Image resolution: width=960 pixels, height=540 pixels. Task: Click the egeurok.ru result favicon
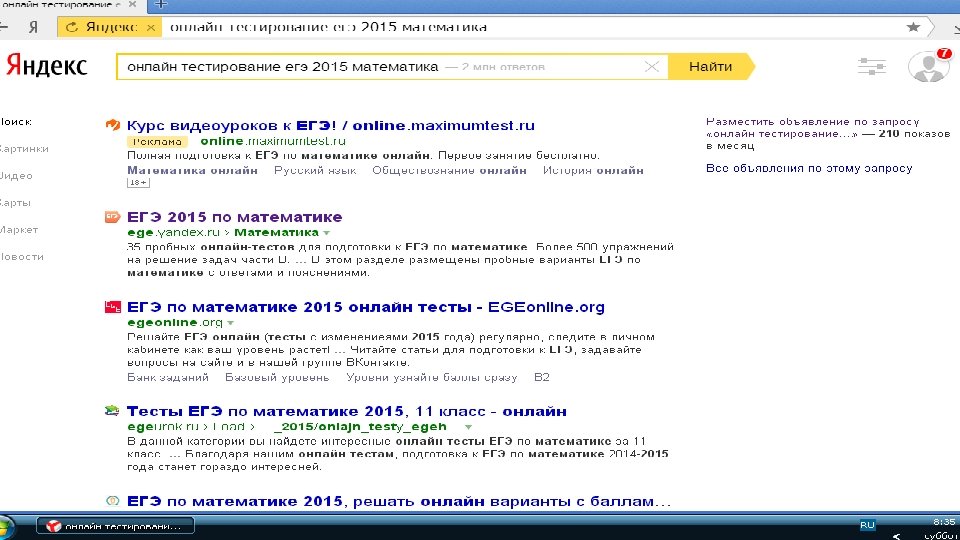(x=112, y=411)
